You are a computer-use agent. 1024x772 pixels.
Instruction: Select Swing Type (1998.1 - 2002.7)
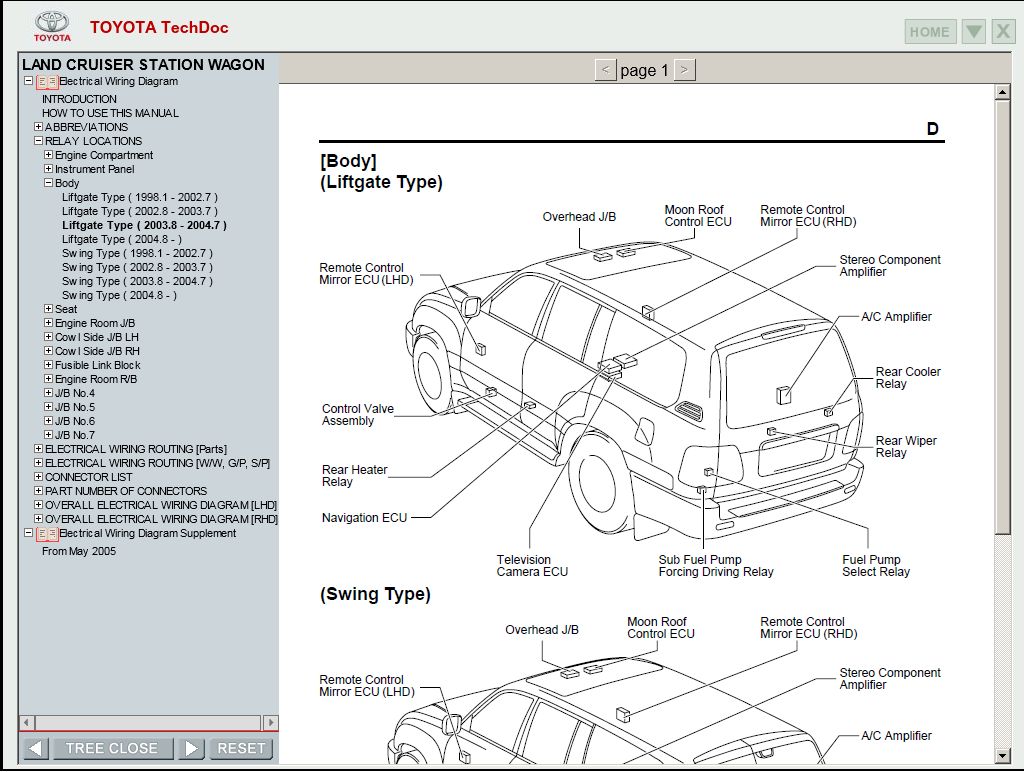pos(137,253)
